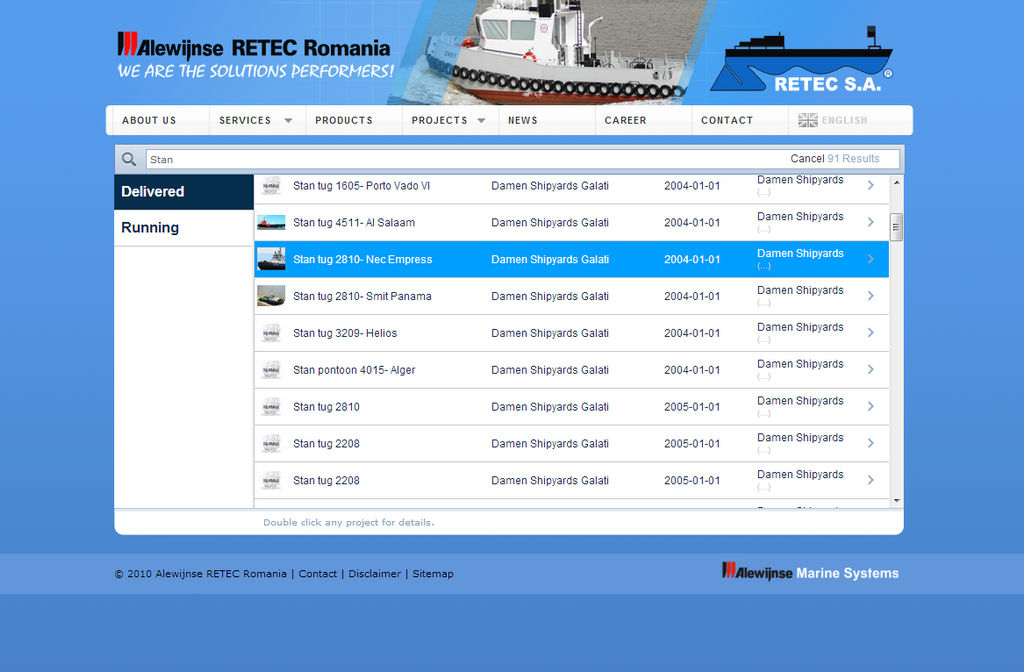Select row "Stan tug 2810- Smit Panama"

tap(571, 296)
